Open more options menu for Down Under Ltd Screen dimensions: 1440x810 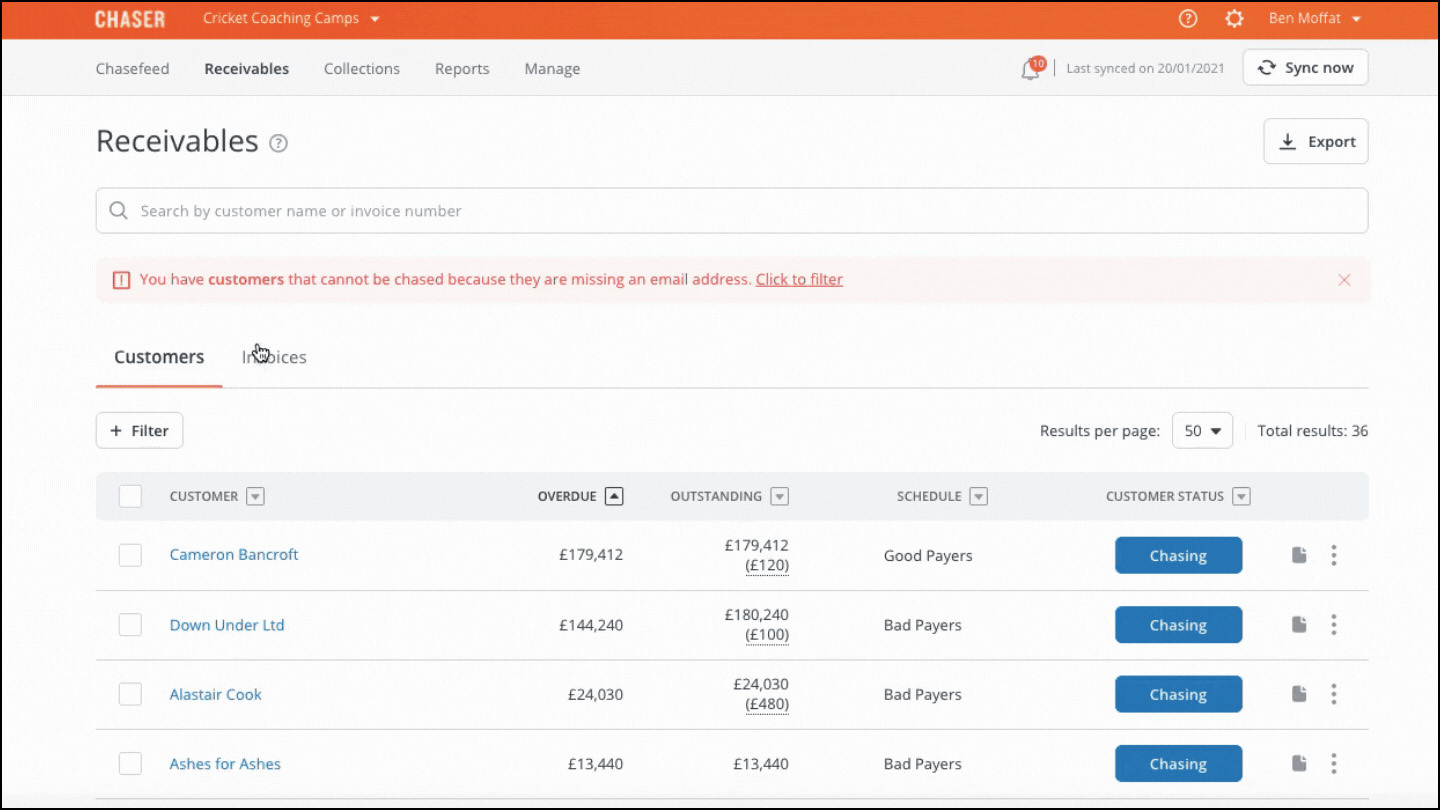(x=1334, y=625)
